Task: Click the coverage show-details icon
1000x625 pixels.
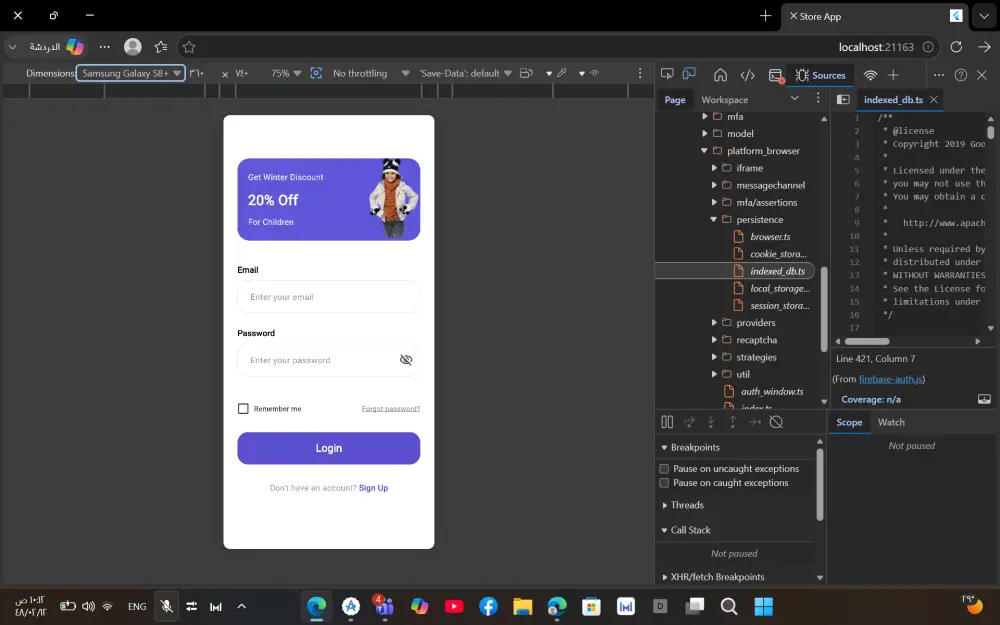Action: (984, 399)
